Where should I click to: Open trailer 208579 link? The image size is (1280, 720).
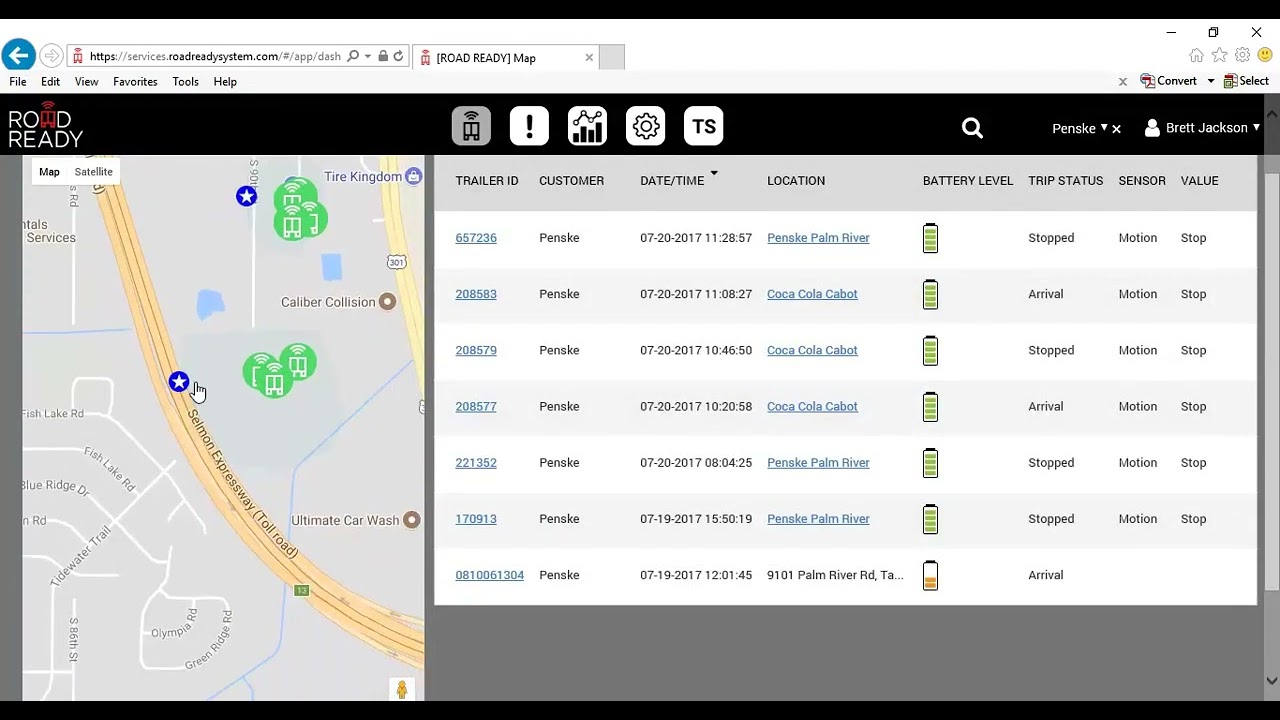coord(476,350)
